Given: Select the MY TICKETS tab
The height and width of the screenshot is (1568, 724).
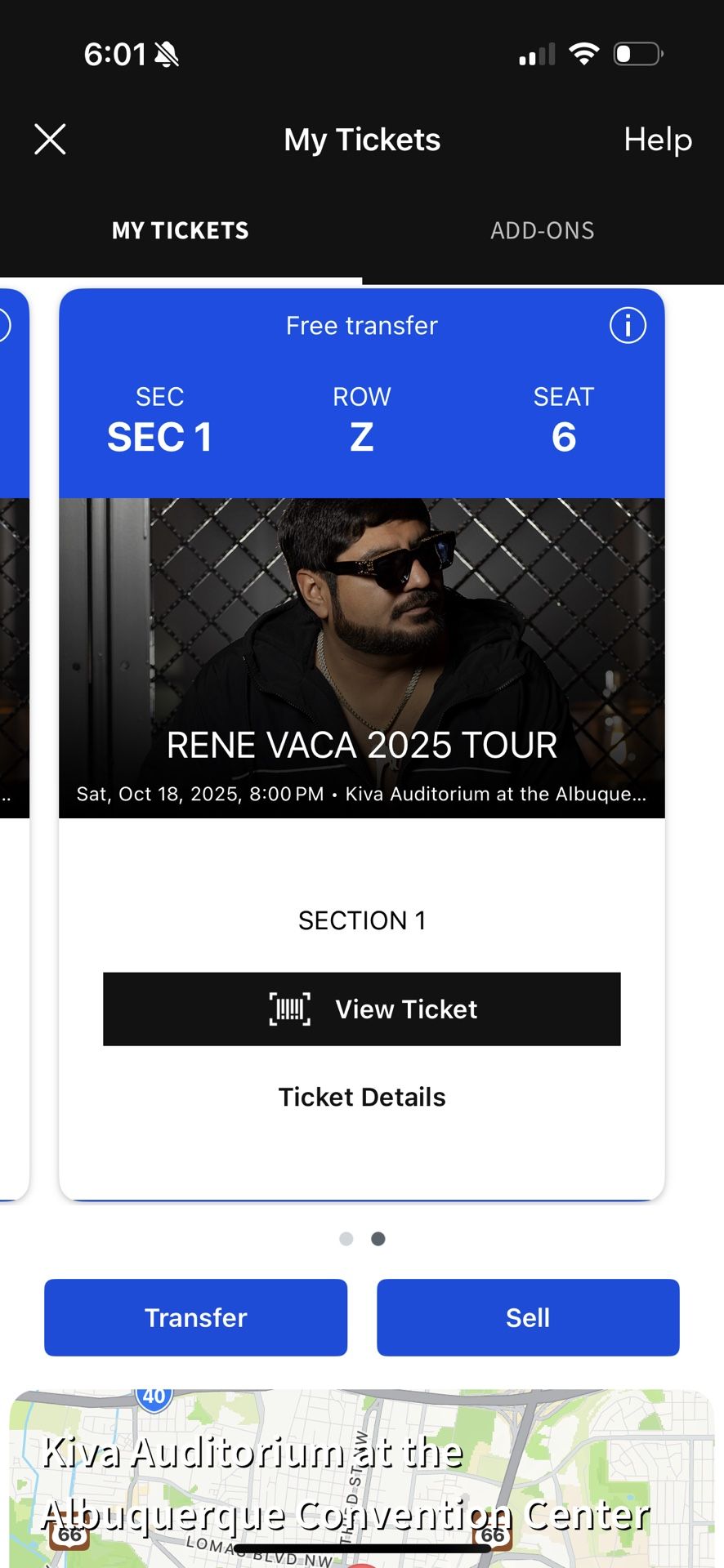Looking at the screenshot, I should tap(181, 231).
